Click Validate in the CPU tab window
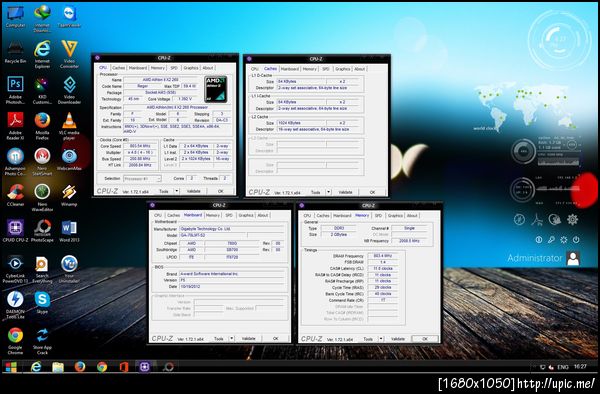Screen dimensions: 600x394 point(194,191)
